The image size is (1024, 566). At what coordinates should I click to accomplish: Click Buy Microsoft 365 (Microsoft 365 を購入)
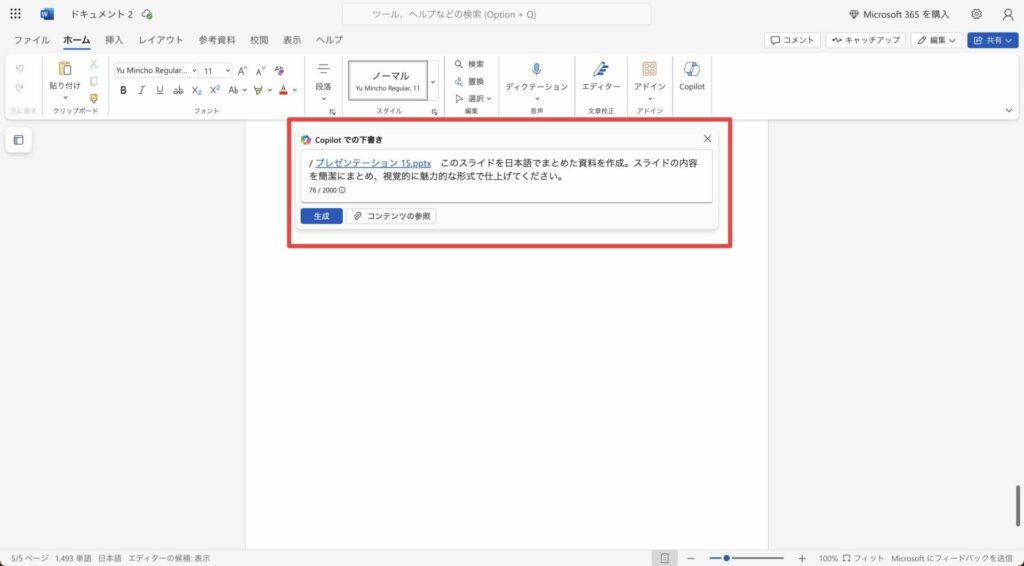(x=899, y=14)
